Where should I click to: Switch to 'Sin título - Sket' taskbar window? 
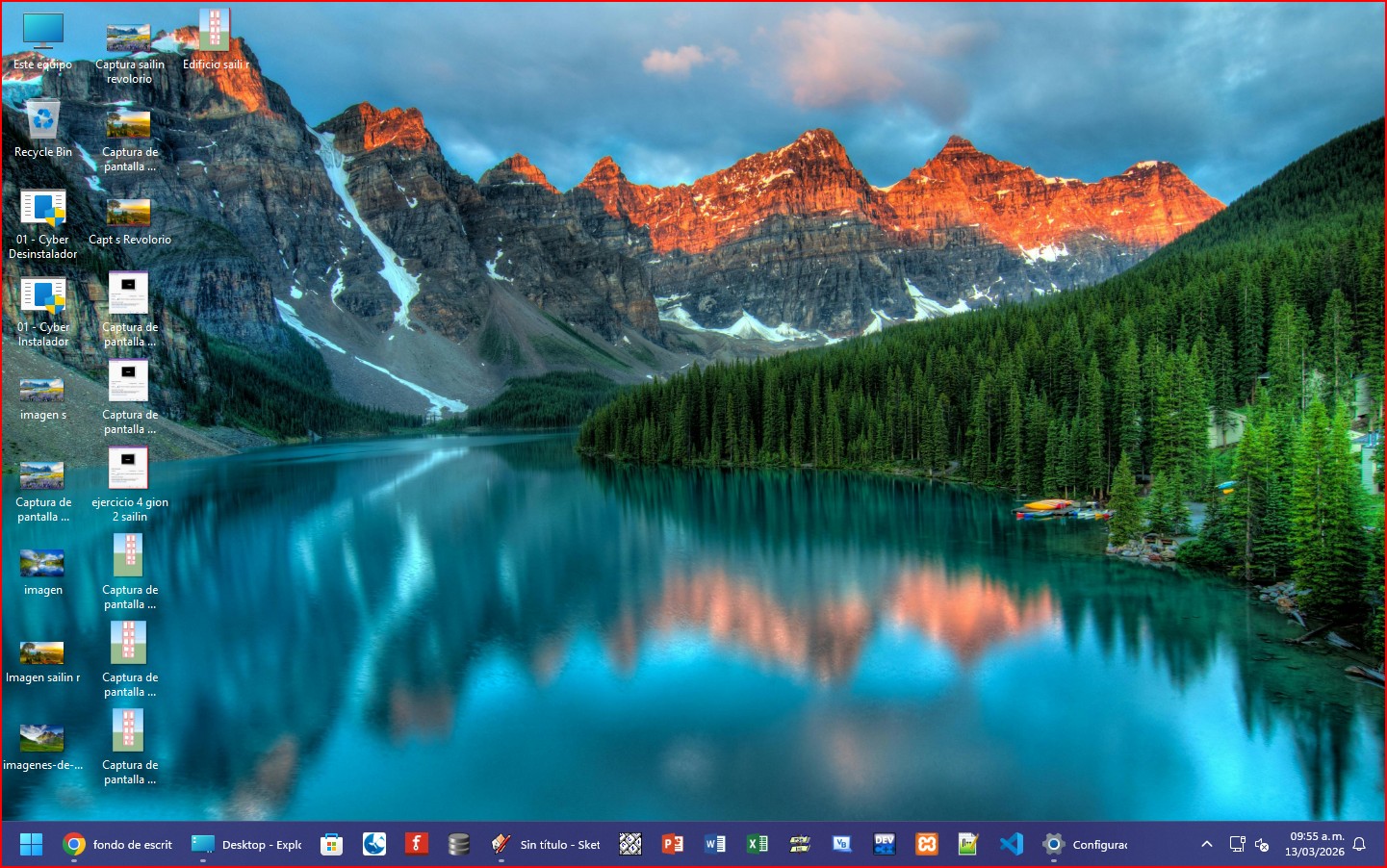(x=545, y=844)
